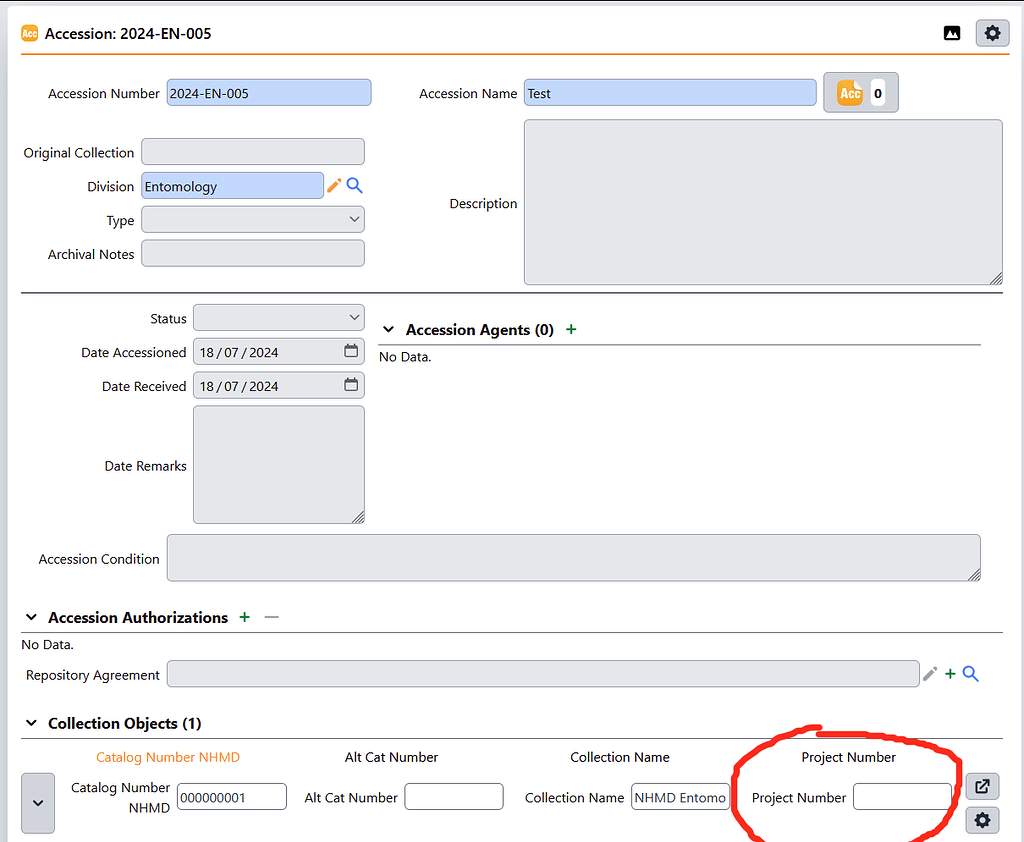Screen dimensions: 1024x842
Task: Search for a Division with the magnifier icon
Action: 354,186
